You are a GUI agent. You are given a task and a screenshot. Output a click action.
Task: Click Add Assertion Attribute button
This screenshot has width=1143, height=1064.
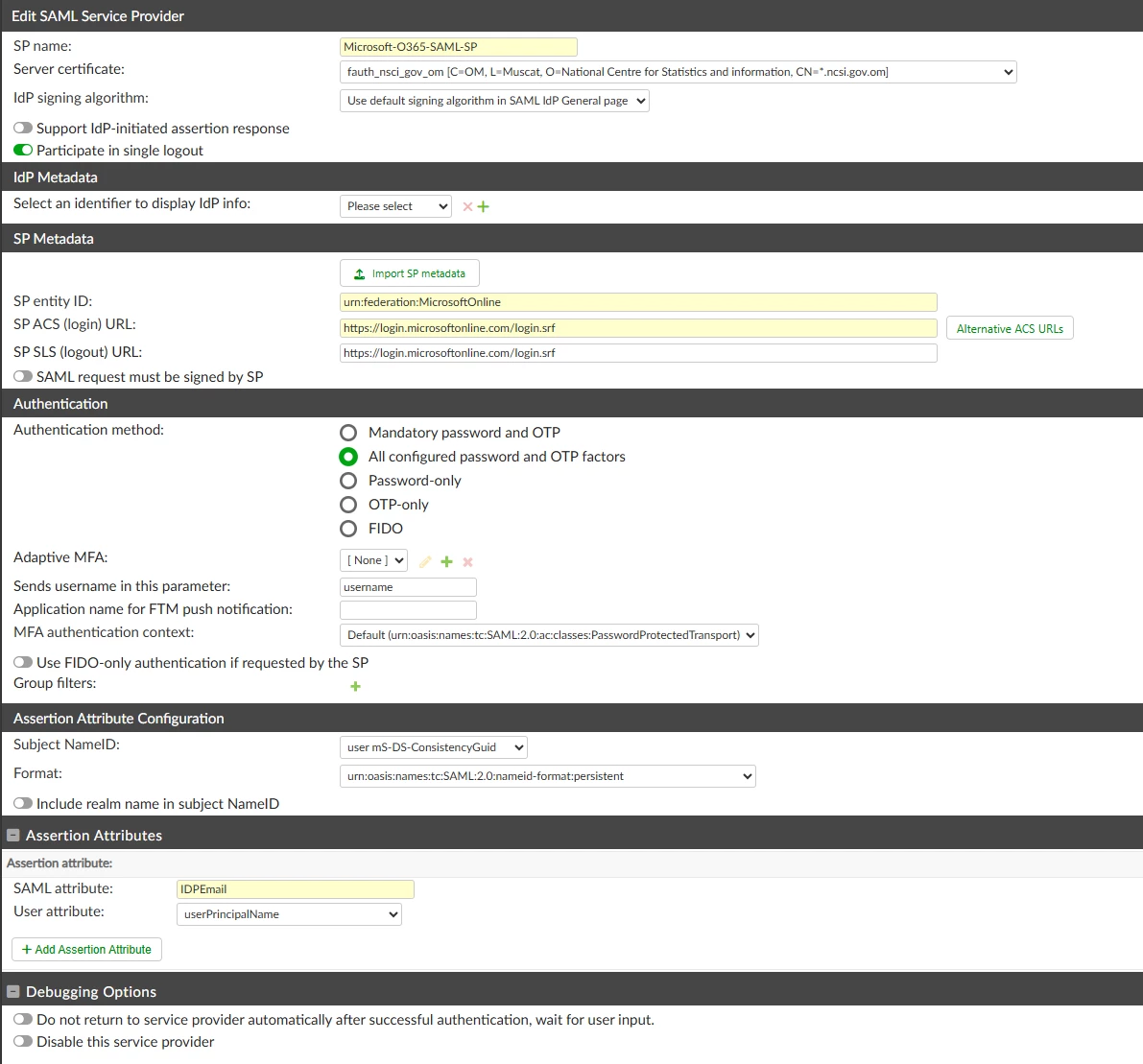tap(86, 950)
